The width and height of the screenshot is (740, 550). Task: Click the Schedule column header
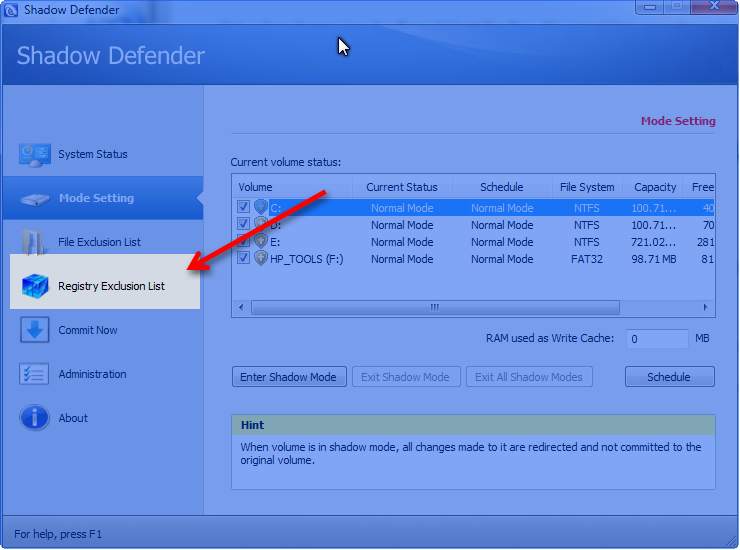tap(502, 187)
